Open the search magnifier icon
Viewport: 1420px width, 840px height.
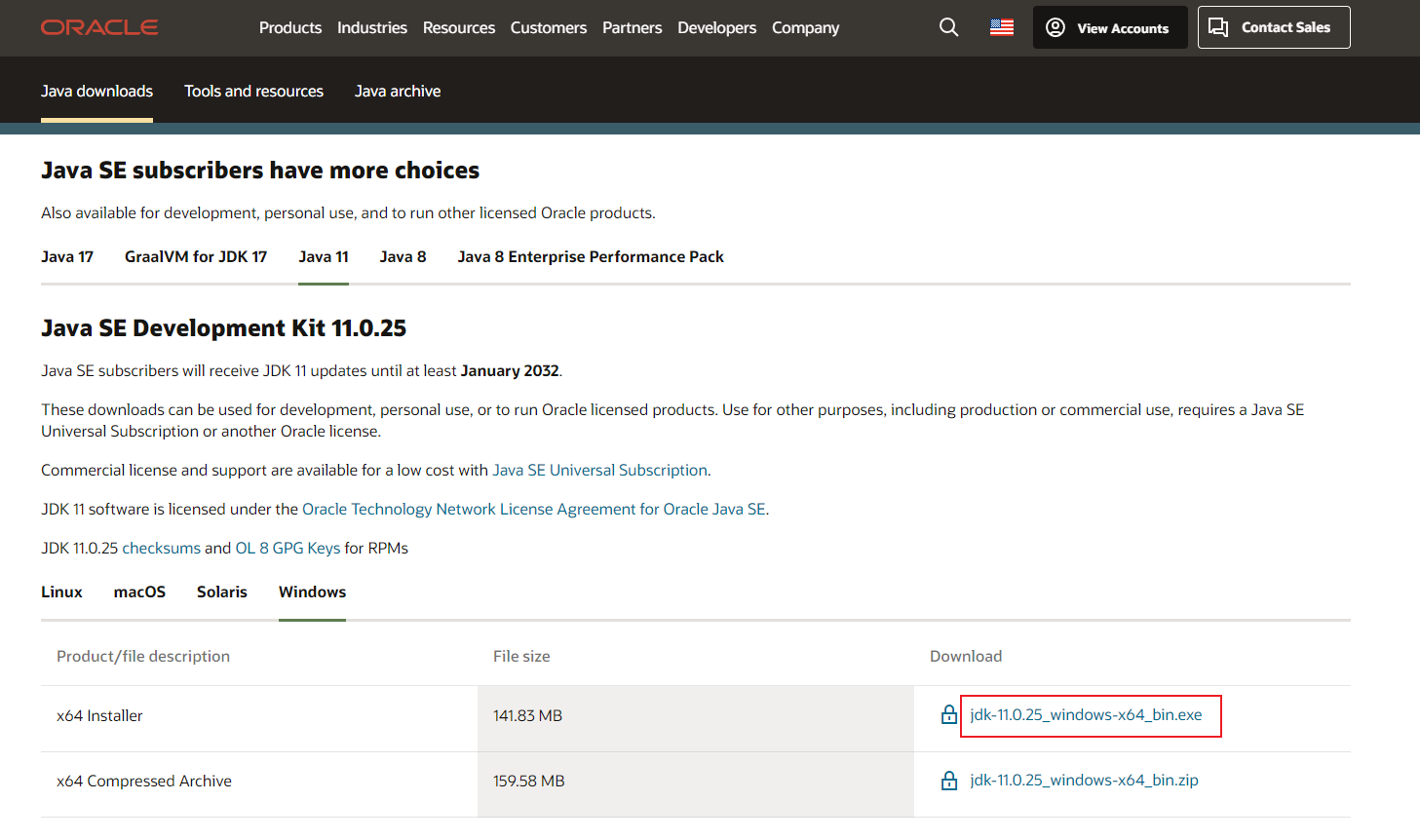(948, 27)
